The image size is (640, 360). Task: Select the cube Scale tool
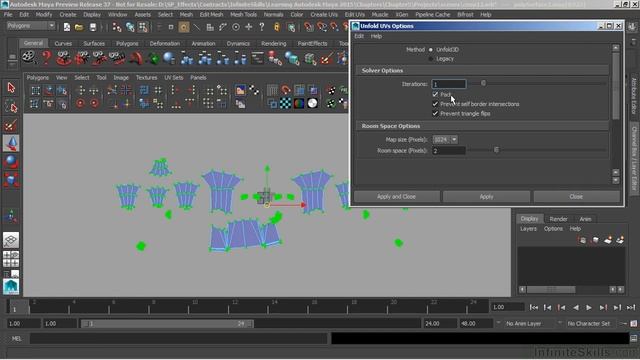[x=11, y=180]
